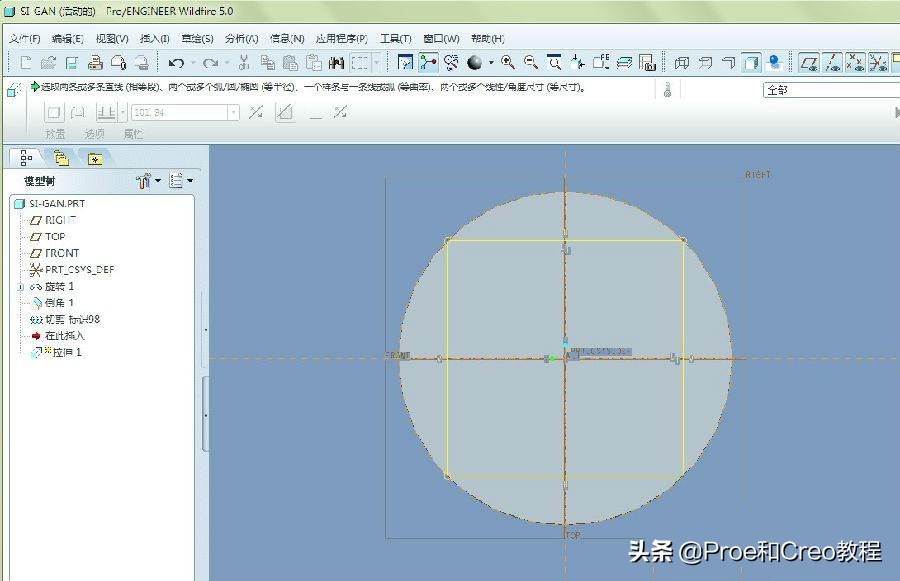Viewport: 900px width, 581px height.
Task: Click the Cut scissors icon
Action: click(243, 63)
